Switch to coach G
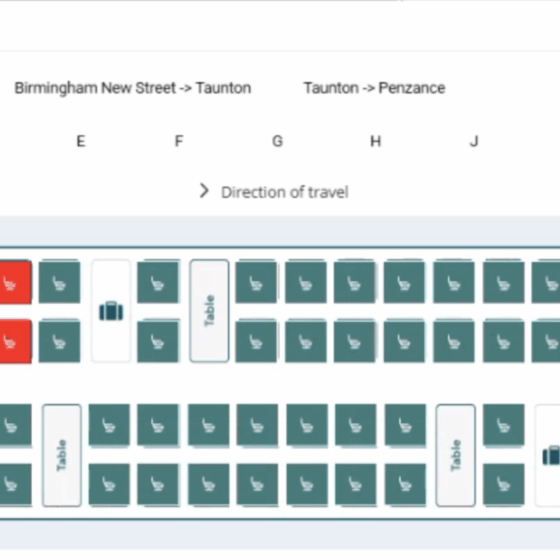Screen dimensions: 560x560 point(278,141)
